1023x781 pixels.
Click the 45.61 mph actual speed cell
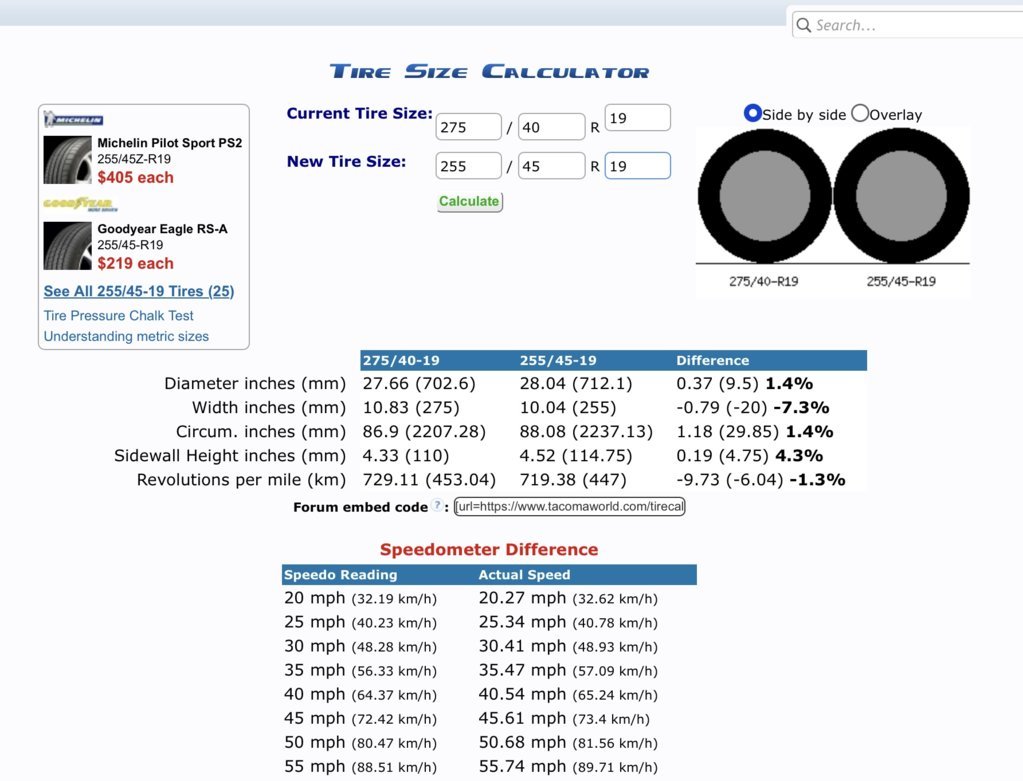pos(564,719)
